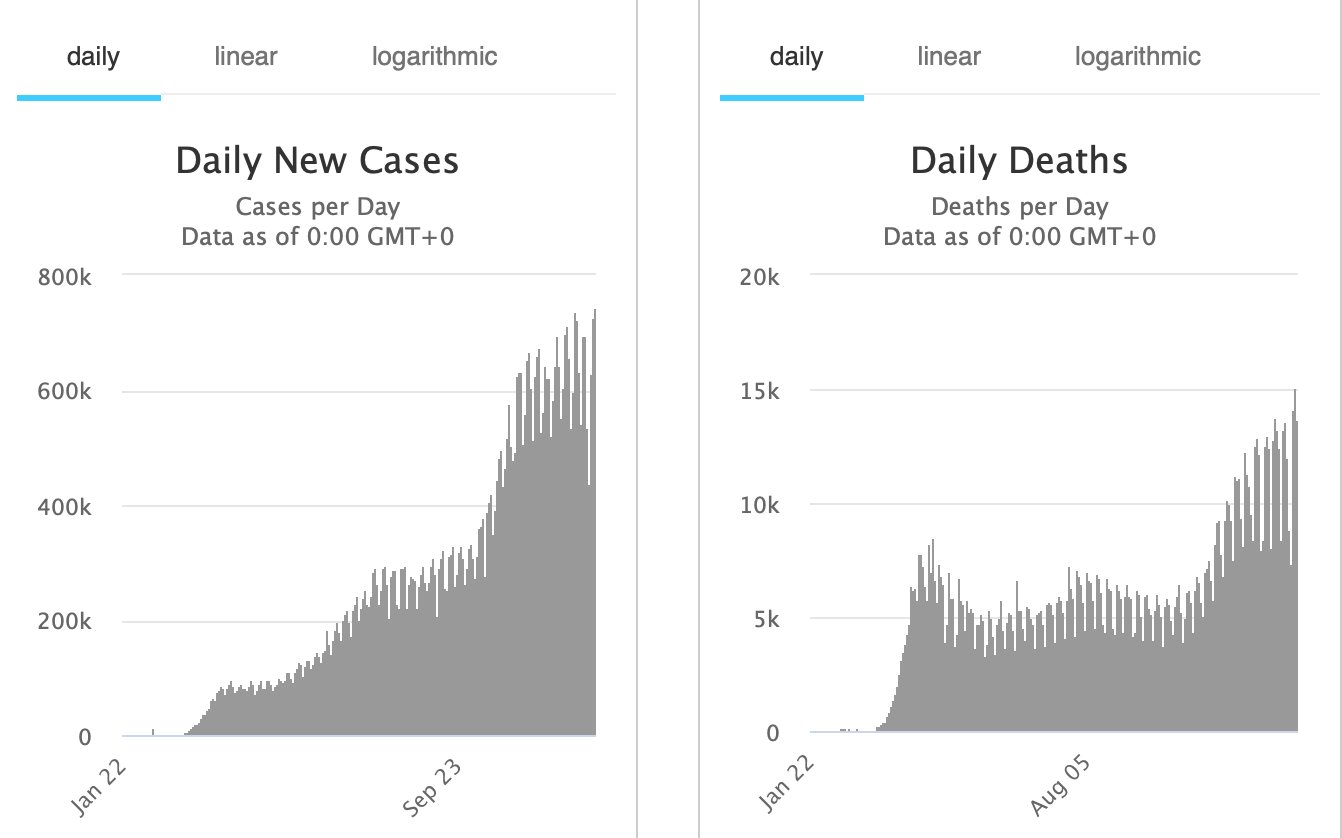Select logarithmic tab above Daily Deaths chart
The image size is (1342, 838).
tap(1137, 57)
